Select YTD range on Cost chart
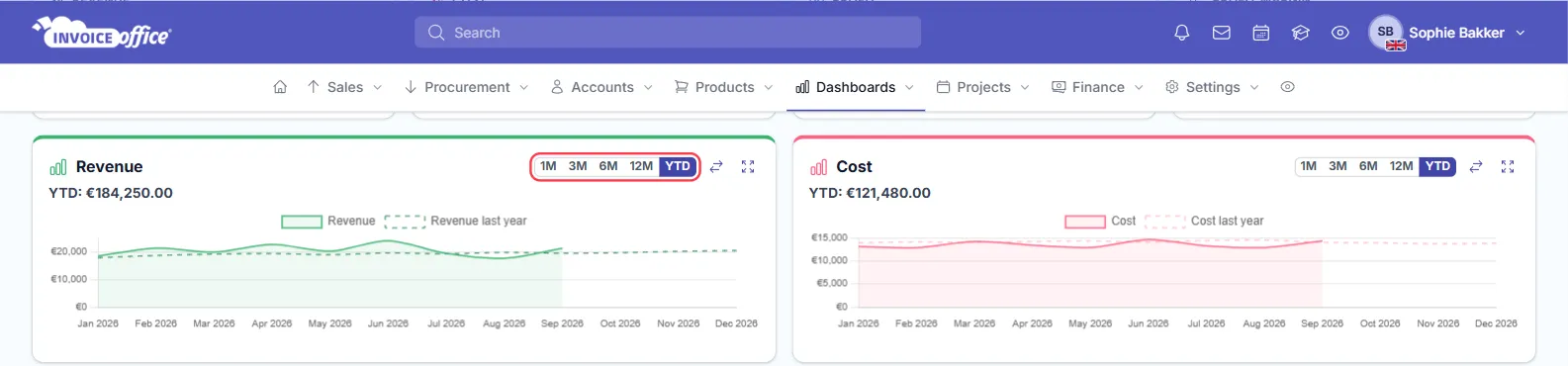Image resolution: width=1568 pixels, height=366 pixels. click(1437, 166)
